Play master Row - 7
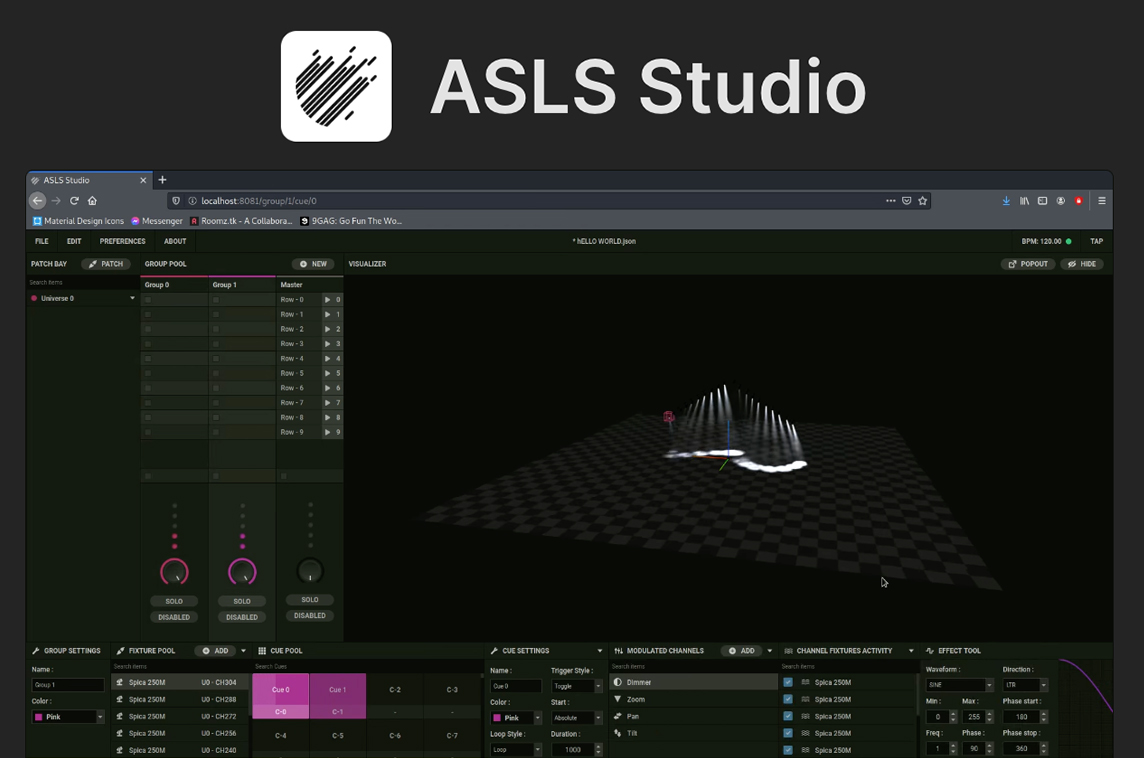The height and width of the screenshot is (758, 1144). 328,403
